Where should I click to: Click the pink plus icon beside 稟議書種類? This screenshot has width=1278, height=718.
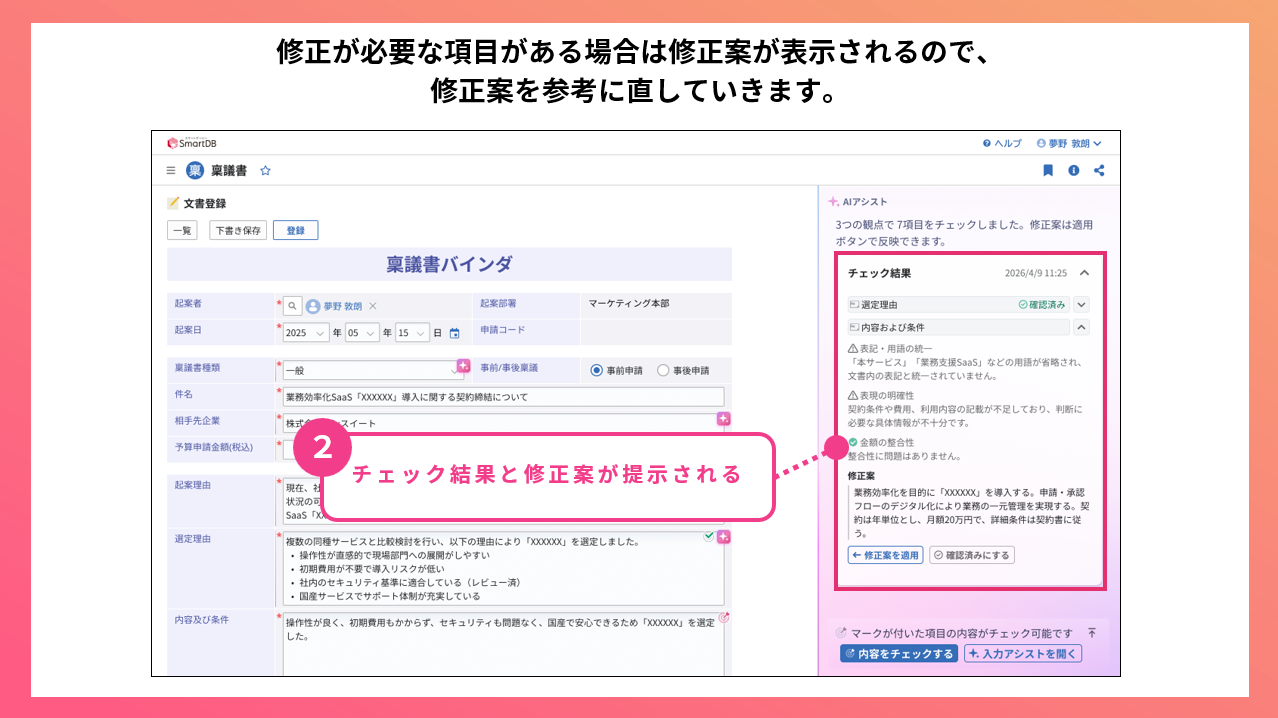pos(463,366)
